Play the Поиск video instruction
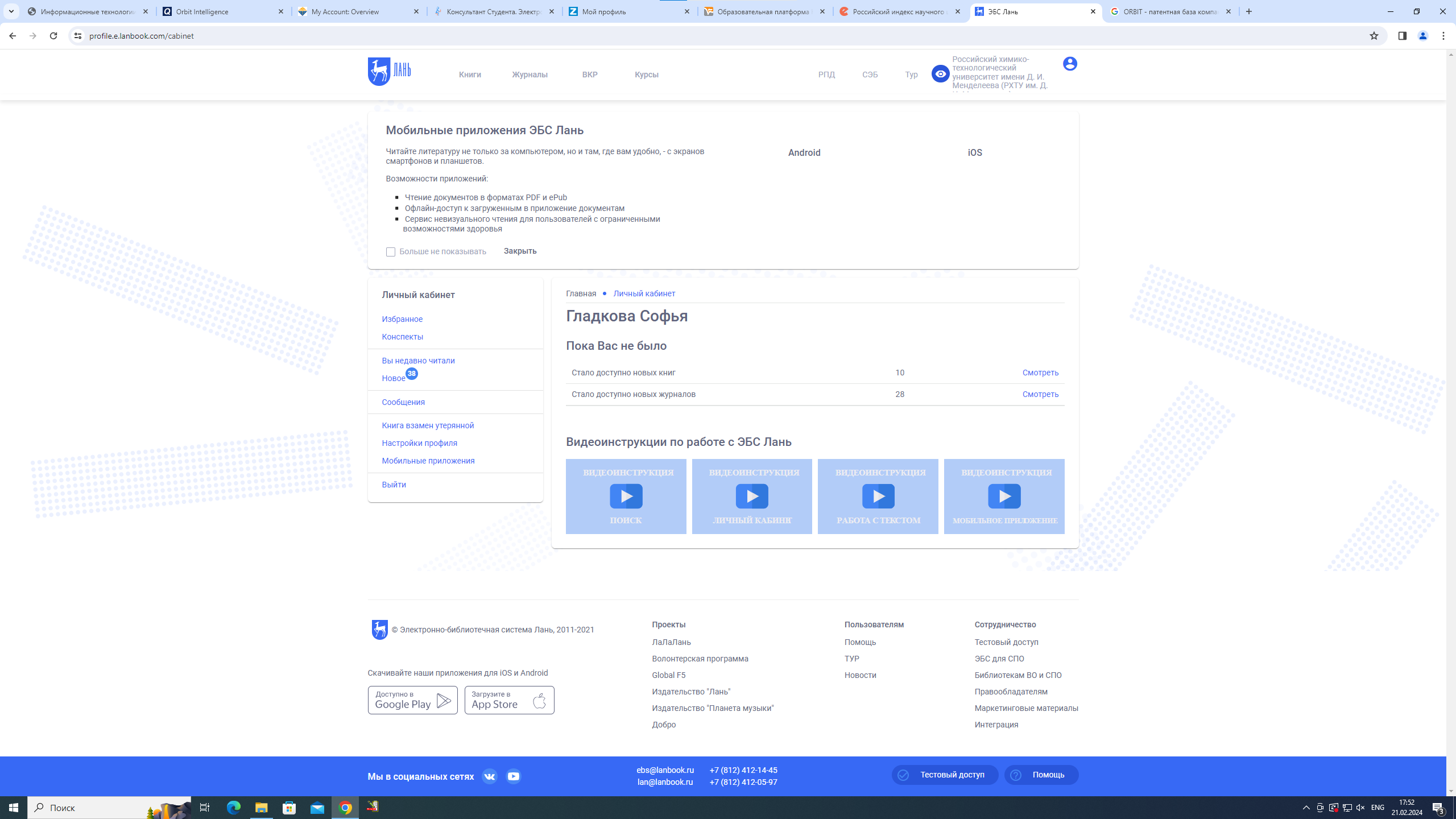The width and height of the screenshot is (1456, 819). [626, 497]
